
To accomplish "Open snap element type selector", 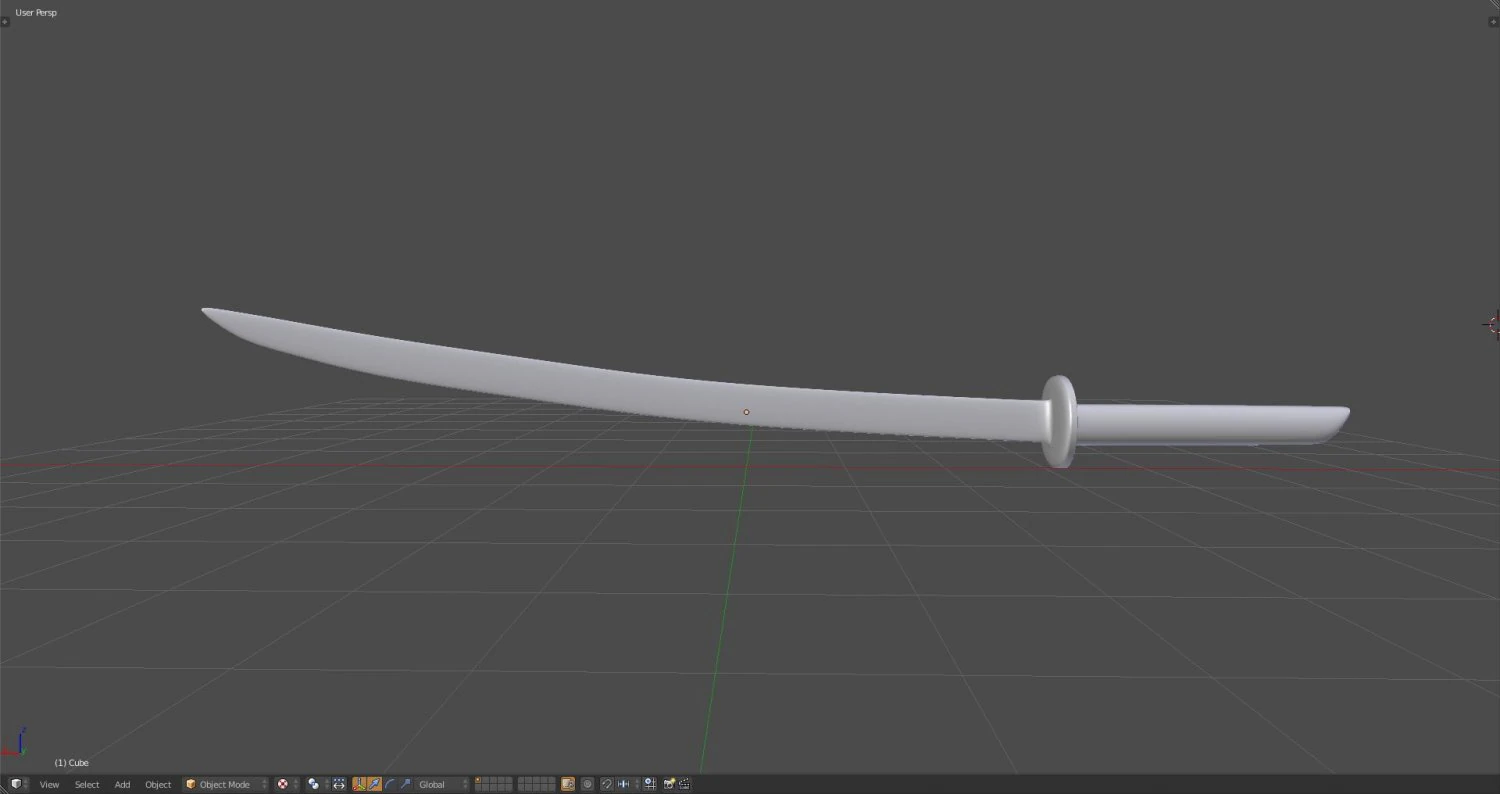I will coord(628,785).
